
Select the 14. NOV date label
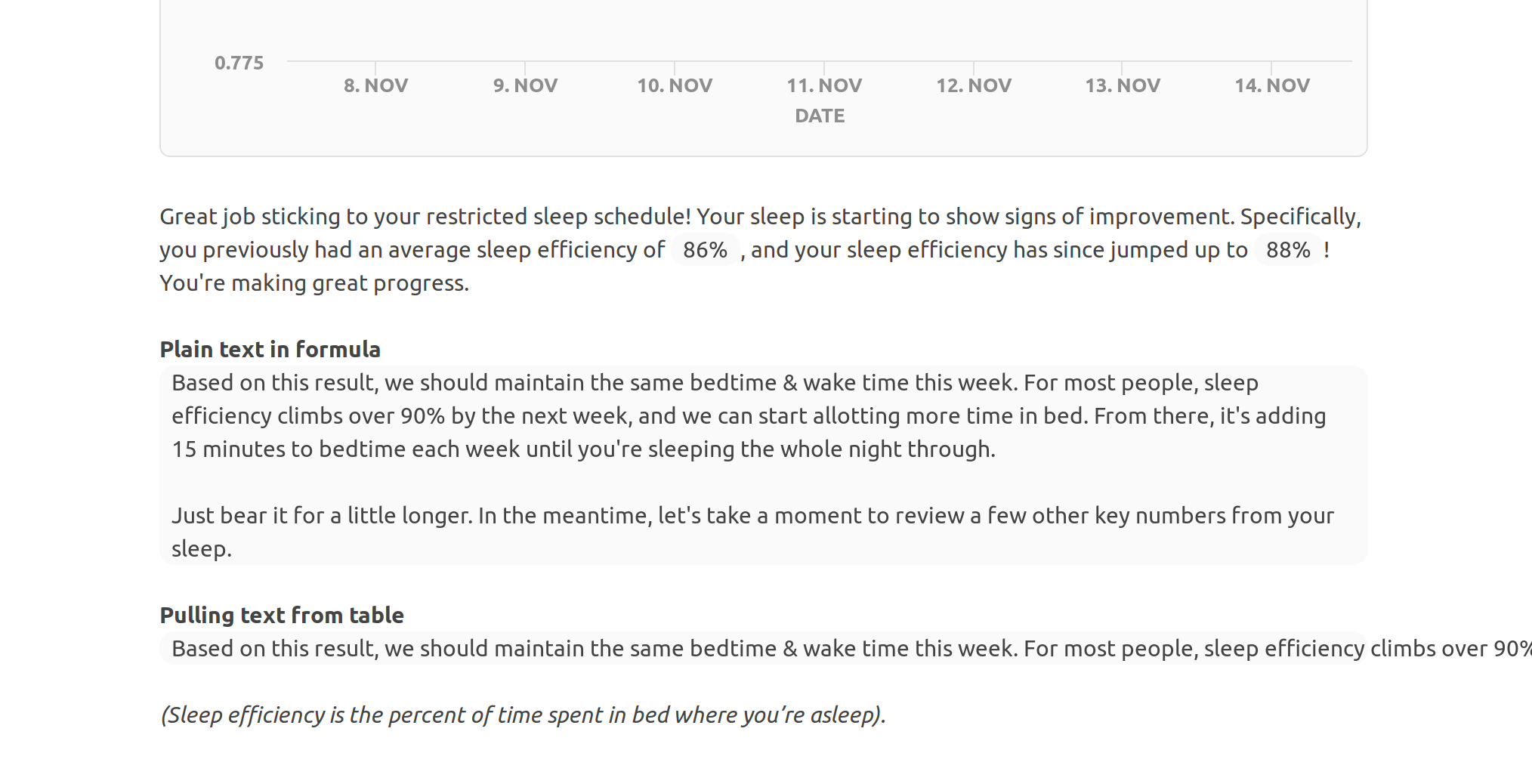[1272, 85]
